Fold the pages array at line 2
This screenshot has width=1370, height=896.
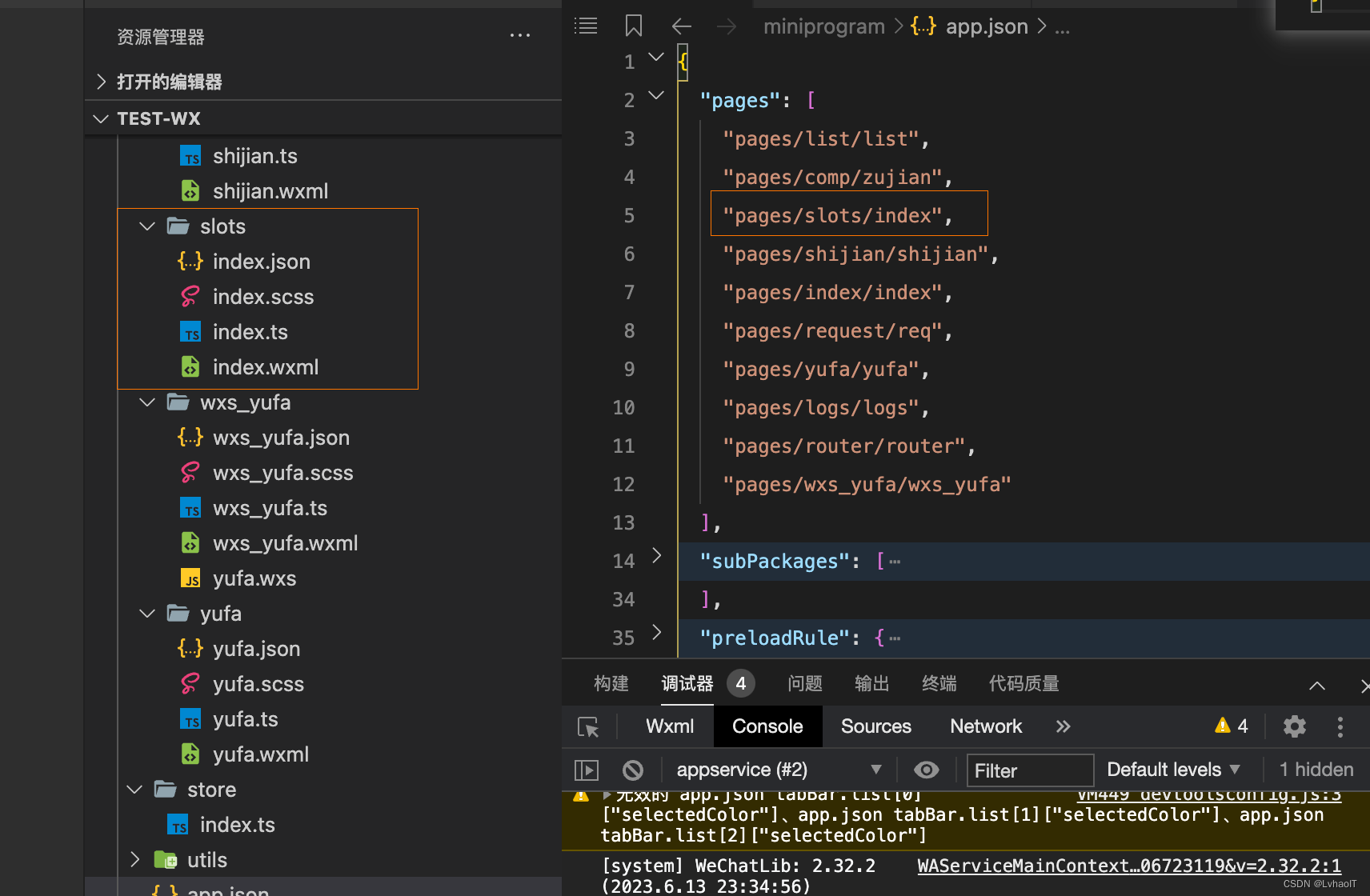pyautogui.click(x=656, y=96)
